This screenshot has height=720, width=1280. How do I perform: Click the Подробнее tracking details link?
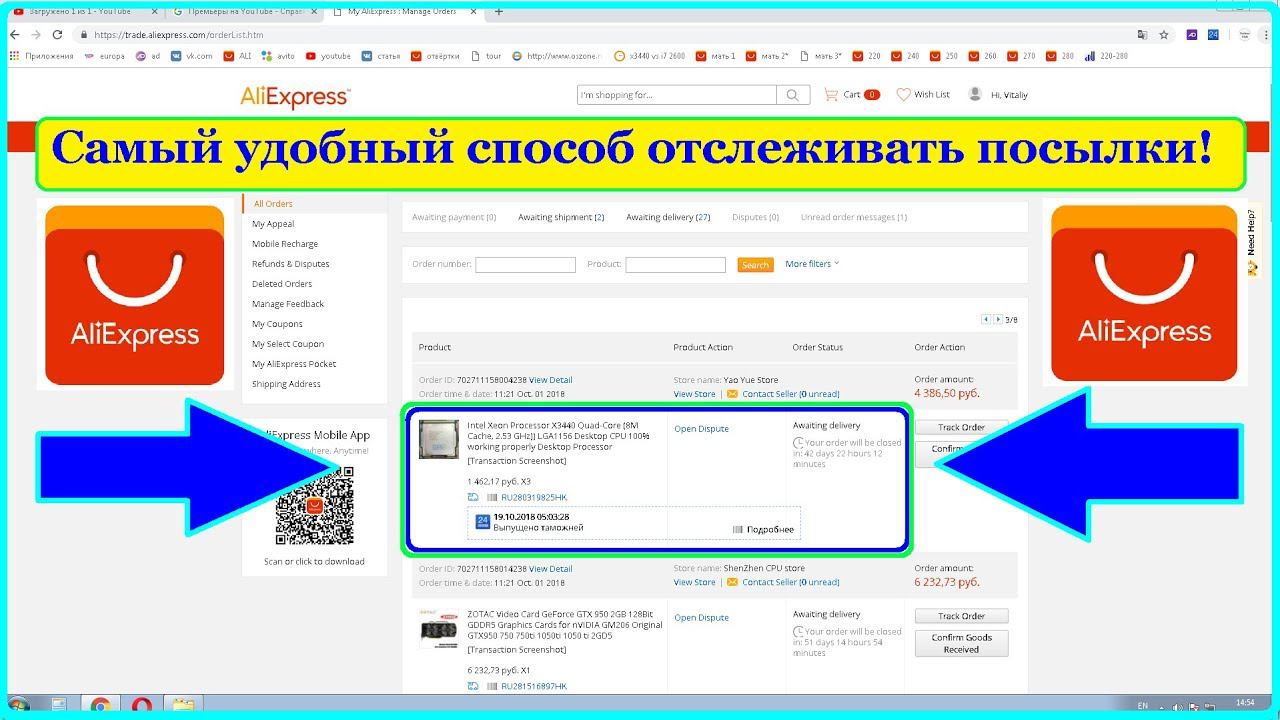[x=763, y=529]
